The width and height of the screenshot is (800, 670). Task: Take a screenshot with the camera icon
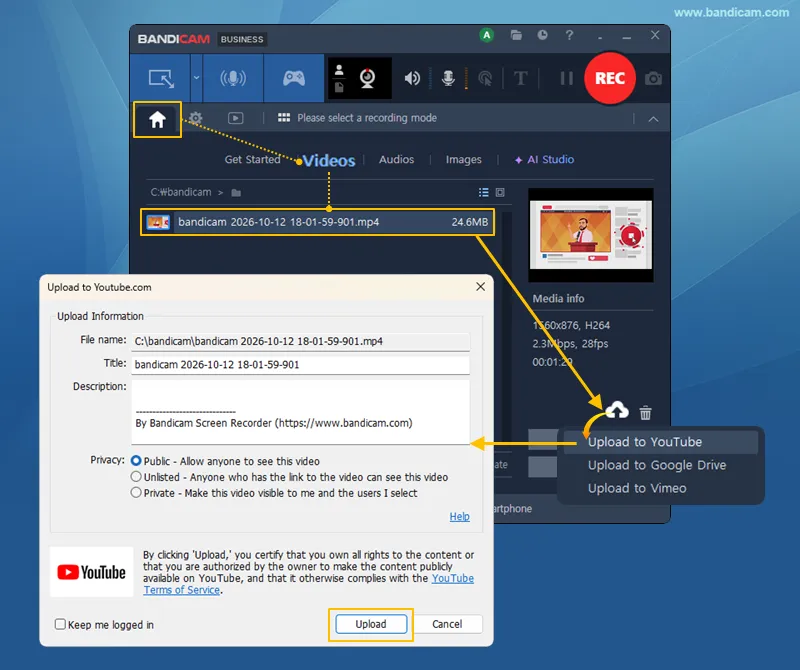coord(653,79)
